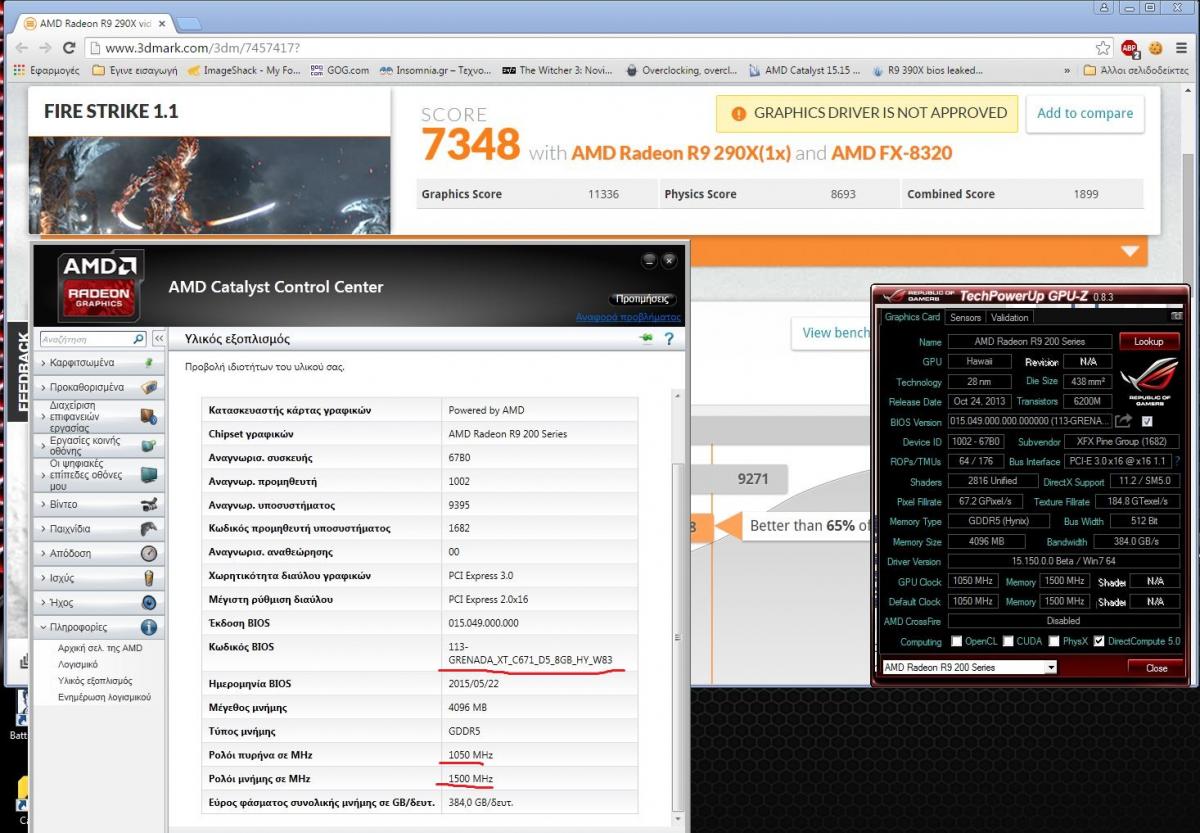Click the Προκαθορισμένα presets icon
This screenshot has height=833, width=1200.
pos(148,387)
